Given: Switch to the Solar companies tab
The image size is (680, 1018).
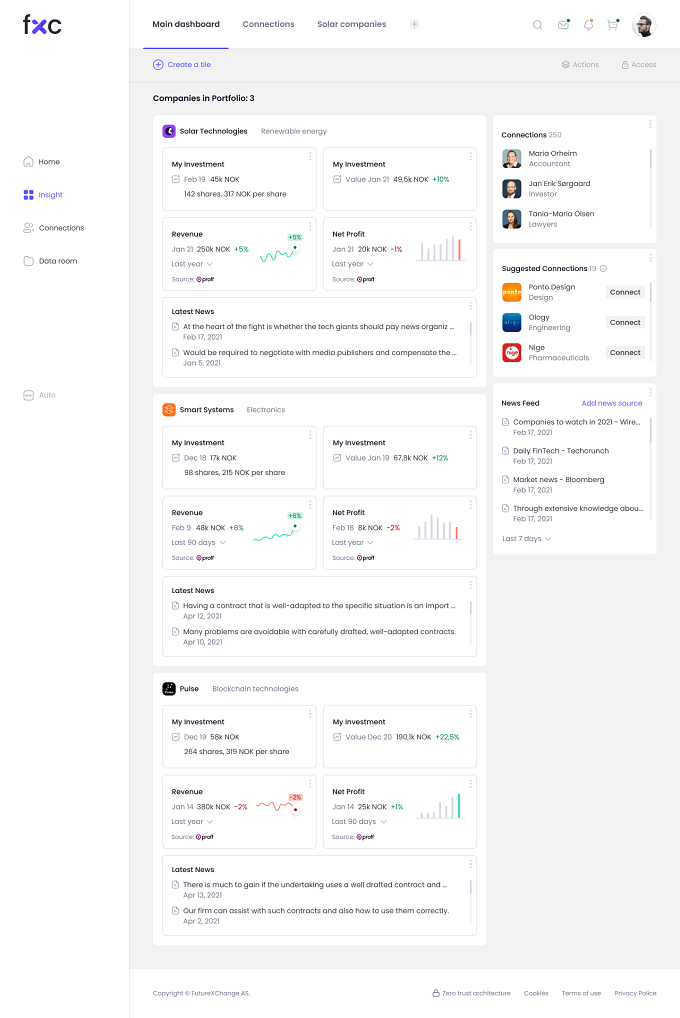Looking at the screenshot, I should pyautogui.click(x=351, y=24).
